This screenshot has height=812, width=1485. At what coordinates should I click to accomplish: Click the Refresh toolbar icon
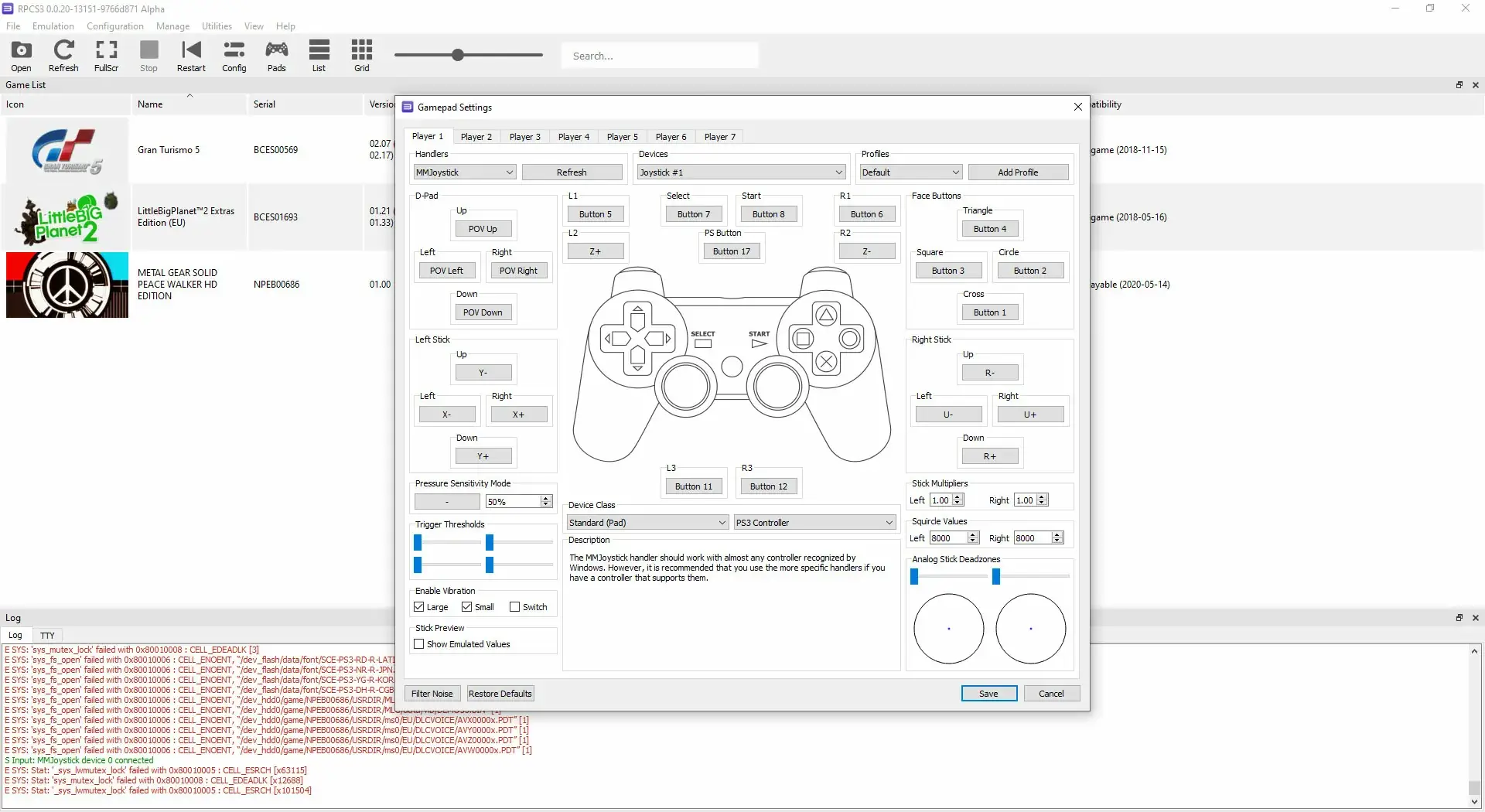pyautogui.click(x=63, y=56)
